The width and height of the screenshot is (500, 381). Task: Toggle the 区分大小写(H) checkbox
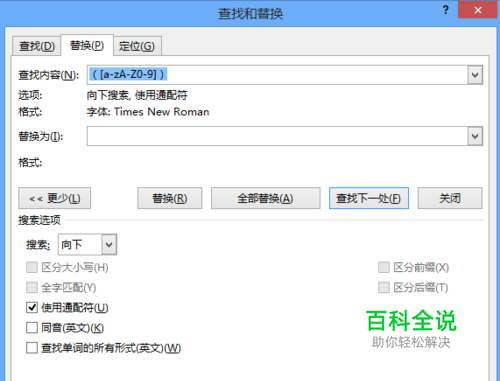coord(32,267)
